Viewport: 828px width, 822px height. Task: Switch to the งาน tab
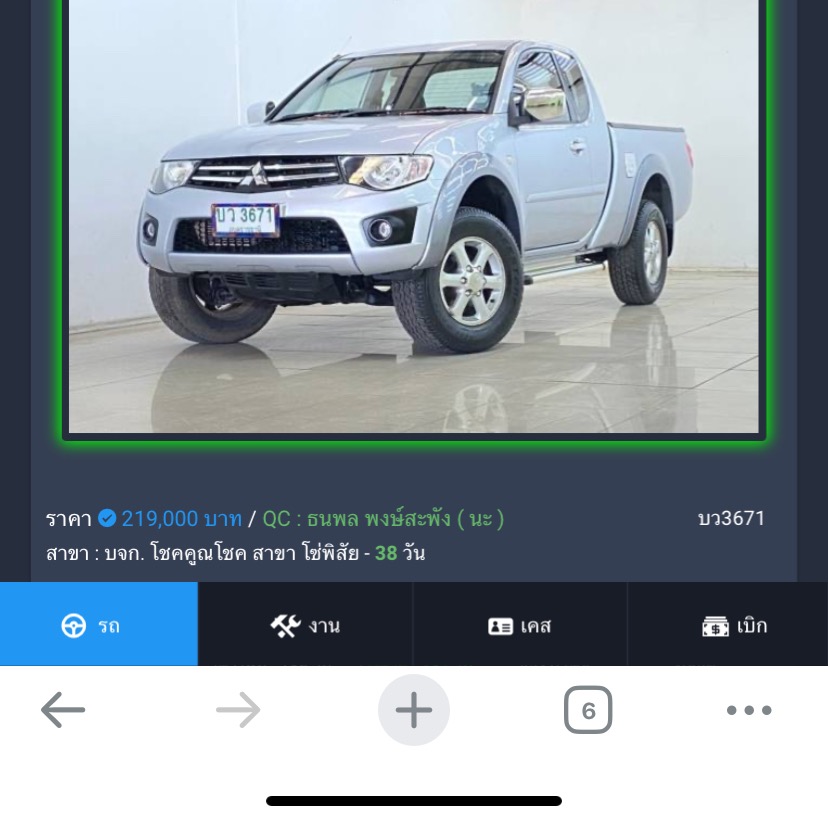(x=305, y=624)
